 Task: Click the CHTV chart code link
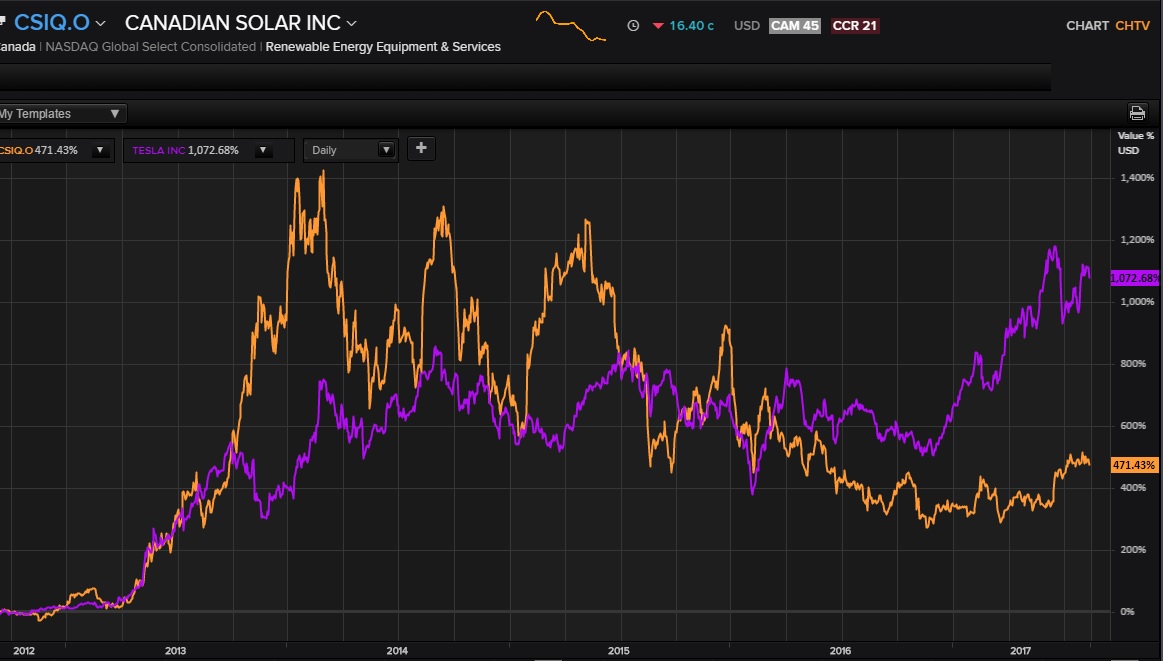coord(1133,26)
